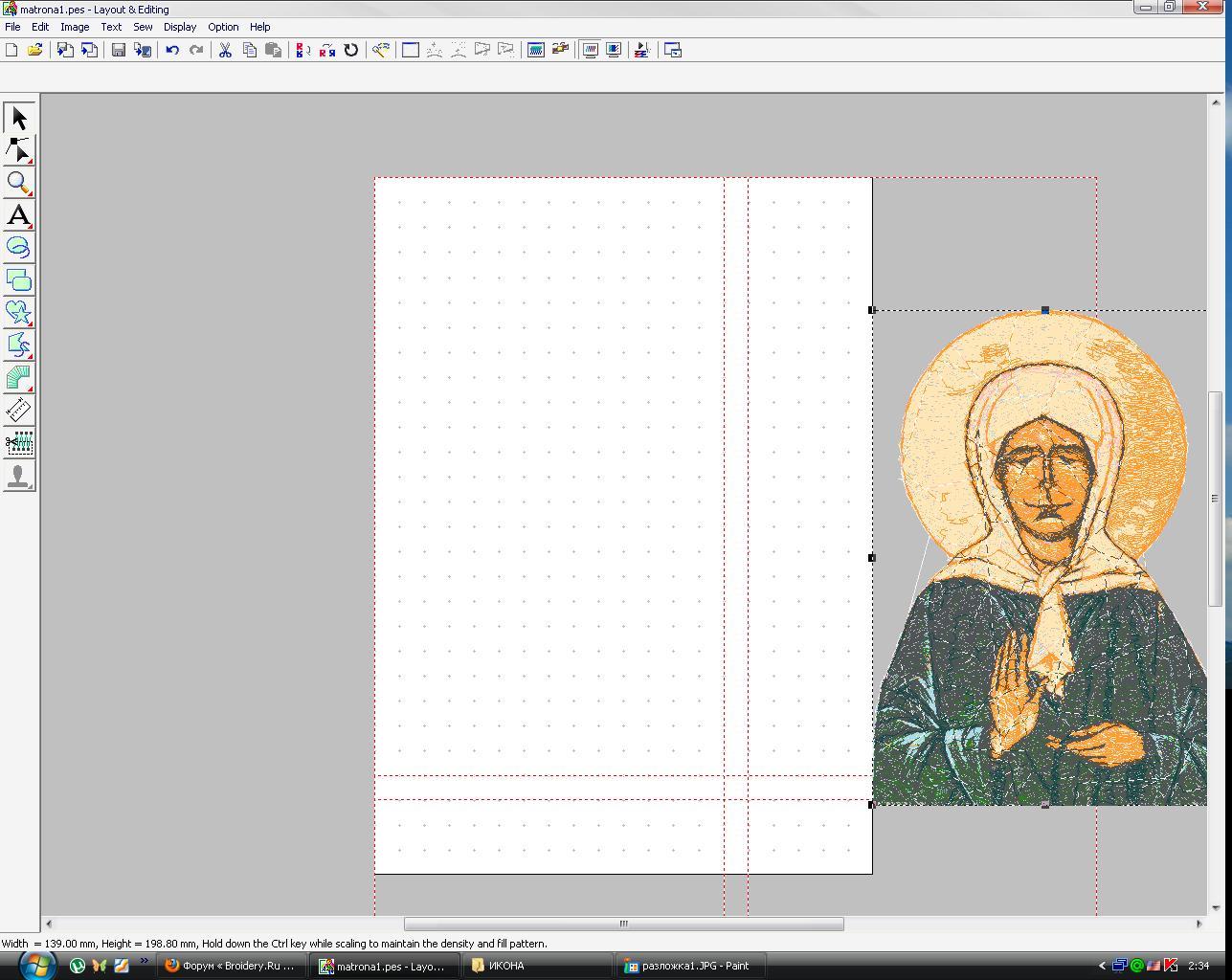Viewport: 1232px width, 980px height.
Task: Open the Option menu
Action: pos(223,27)
